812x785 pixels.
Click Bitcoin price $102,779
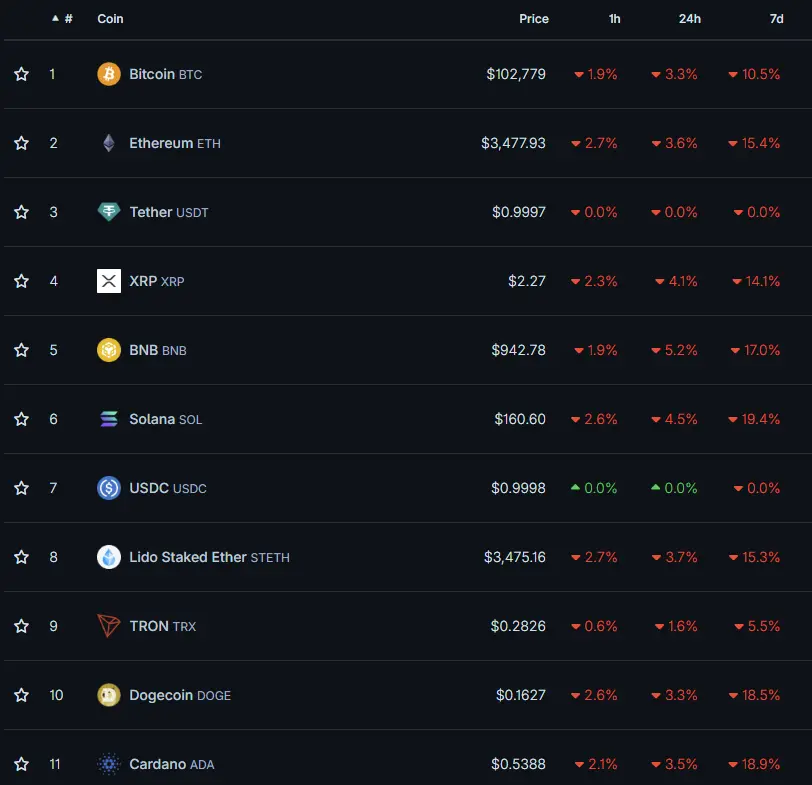[516, 74]
